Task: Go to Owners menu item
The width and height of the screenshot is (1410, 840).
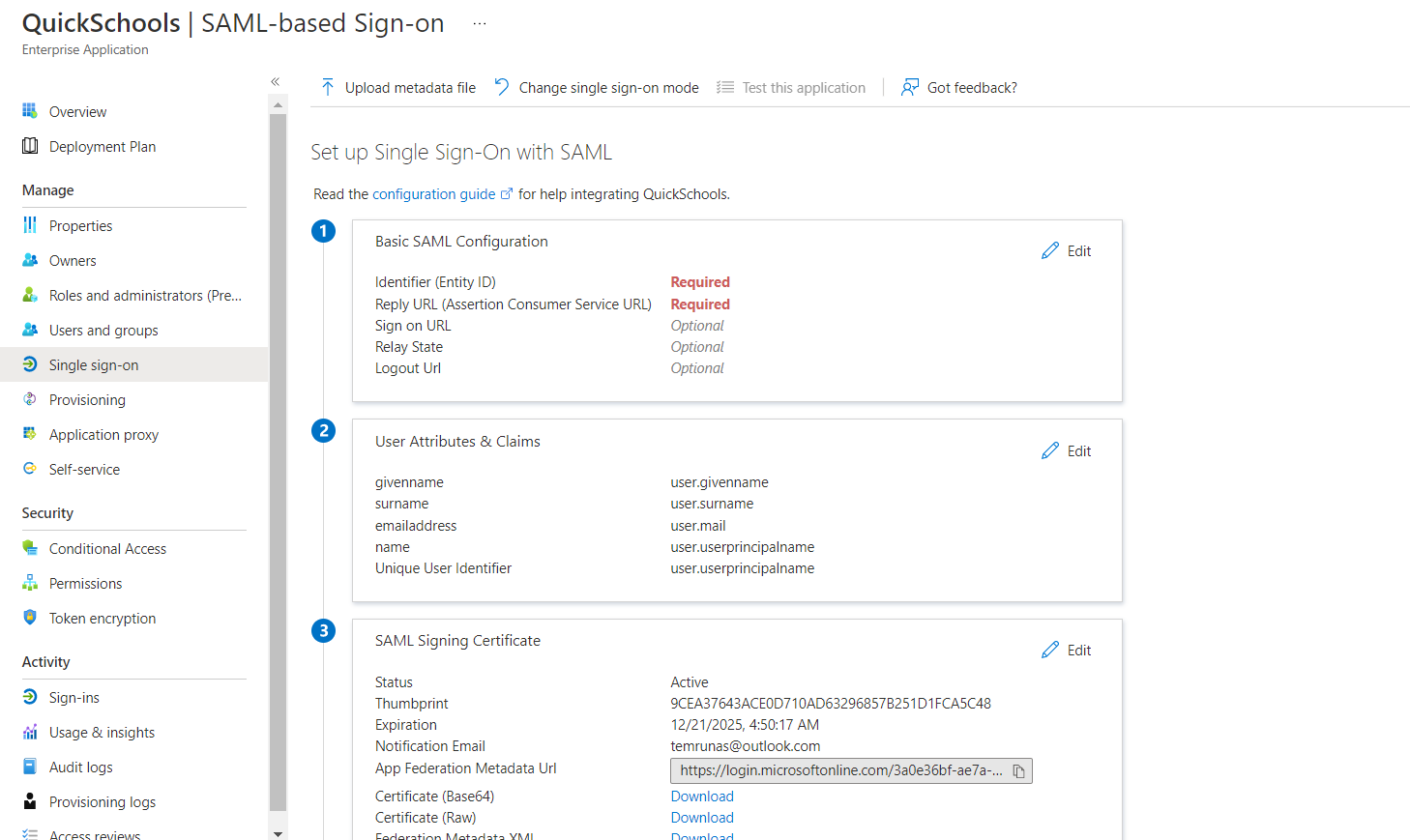Action: click(x=73, y=260)
